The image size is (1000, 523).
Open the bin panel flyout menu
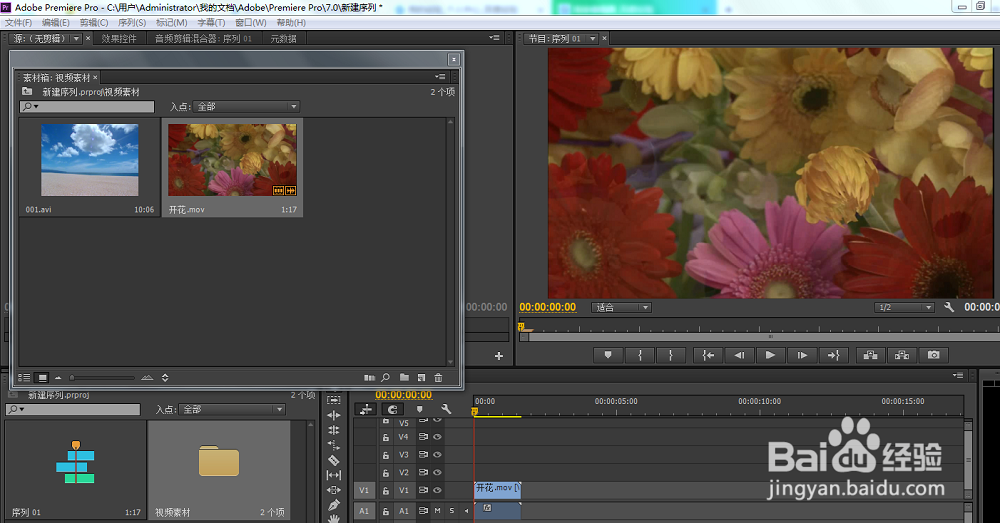(x=440, y=77)
